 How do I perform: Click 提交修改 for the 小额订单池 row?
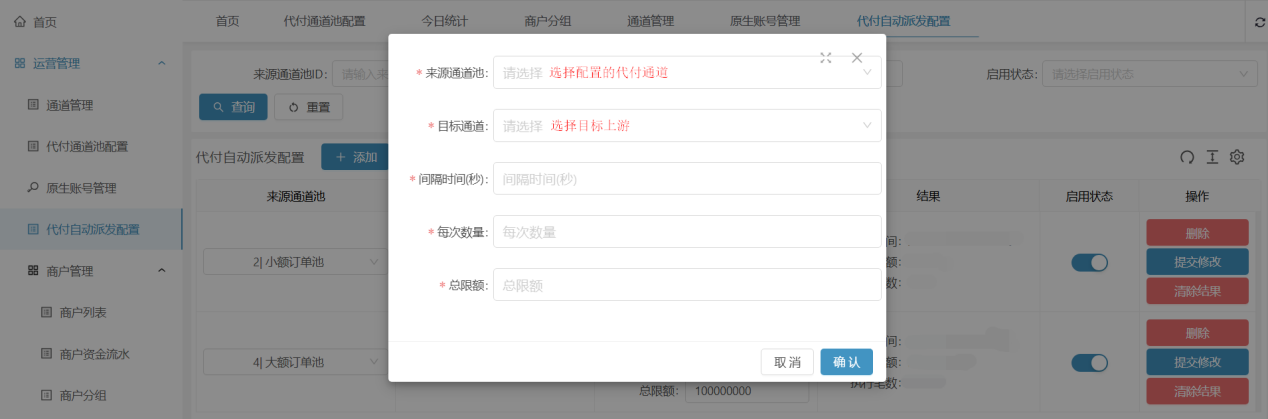coord(1197,262)
